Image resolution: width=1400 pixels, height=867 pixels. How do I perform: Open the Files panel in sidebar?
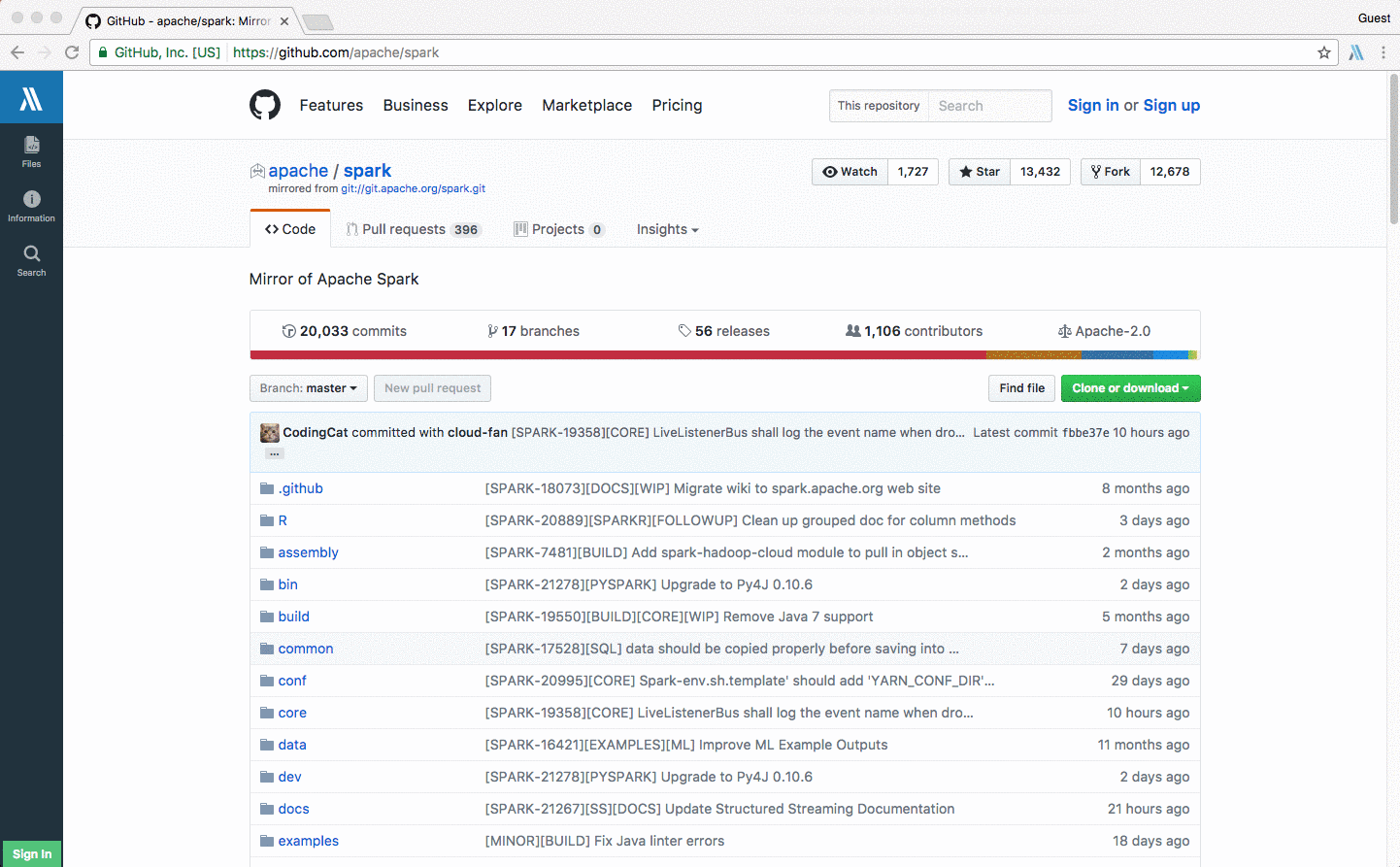(x=31, y=150)
